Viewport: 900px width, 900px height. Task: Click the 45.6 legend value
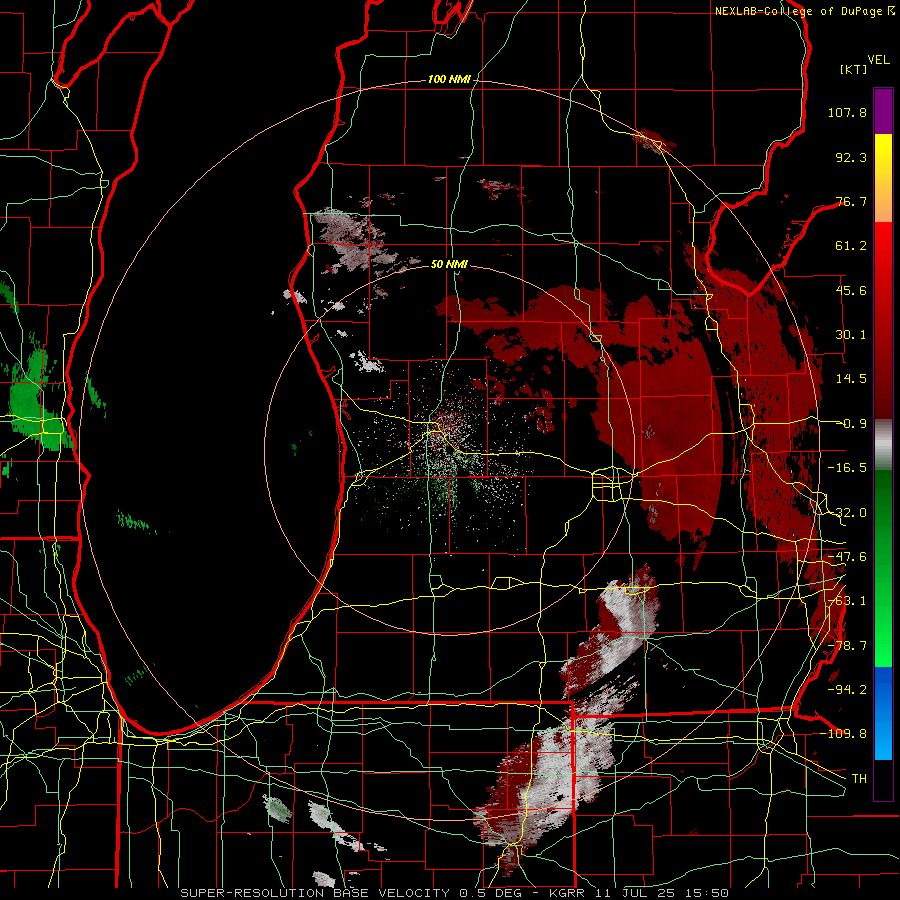click(x=851, y=290)
